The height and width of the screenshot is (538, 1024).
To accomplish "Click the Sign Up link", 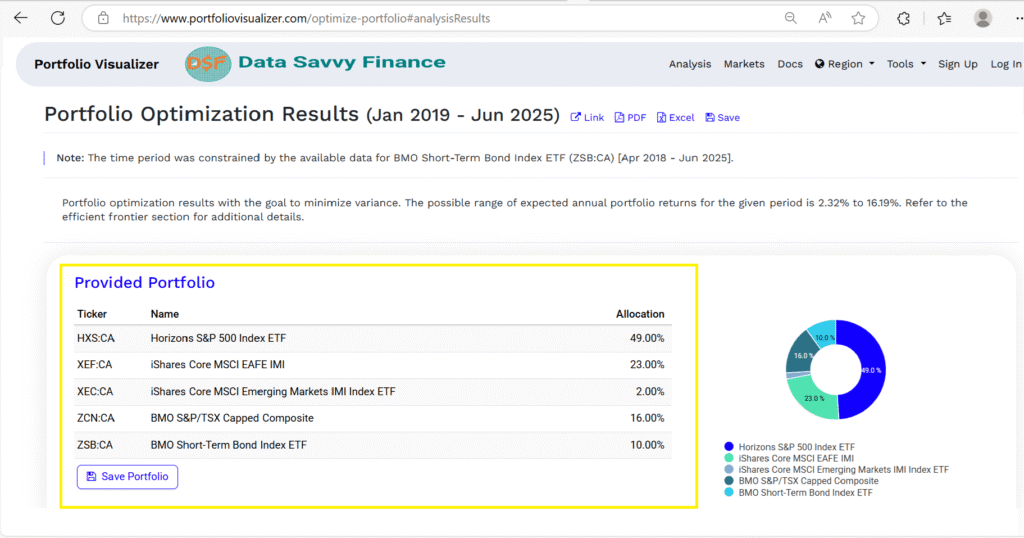I will pos(957,64).
